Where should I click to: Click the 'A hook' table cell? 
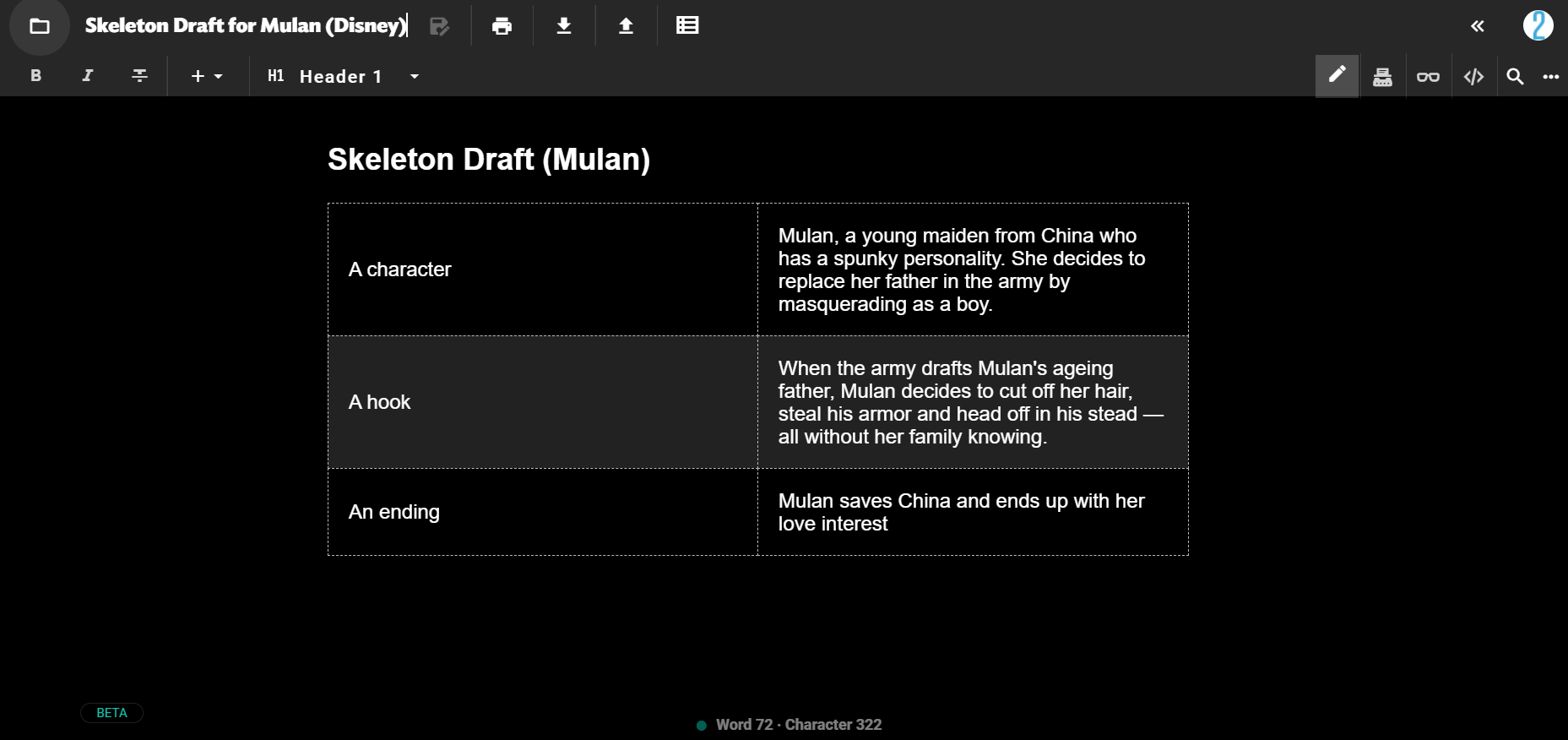543,402
